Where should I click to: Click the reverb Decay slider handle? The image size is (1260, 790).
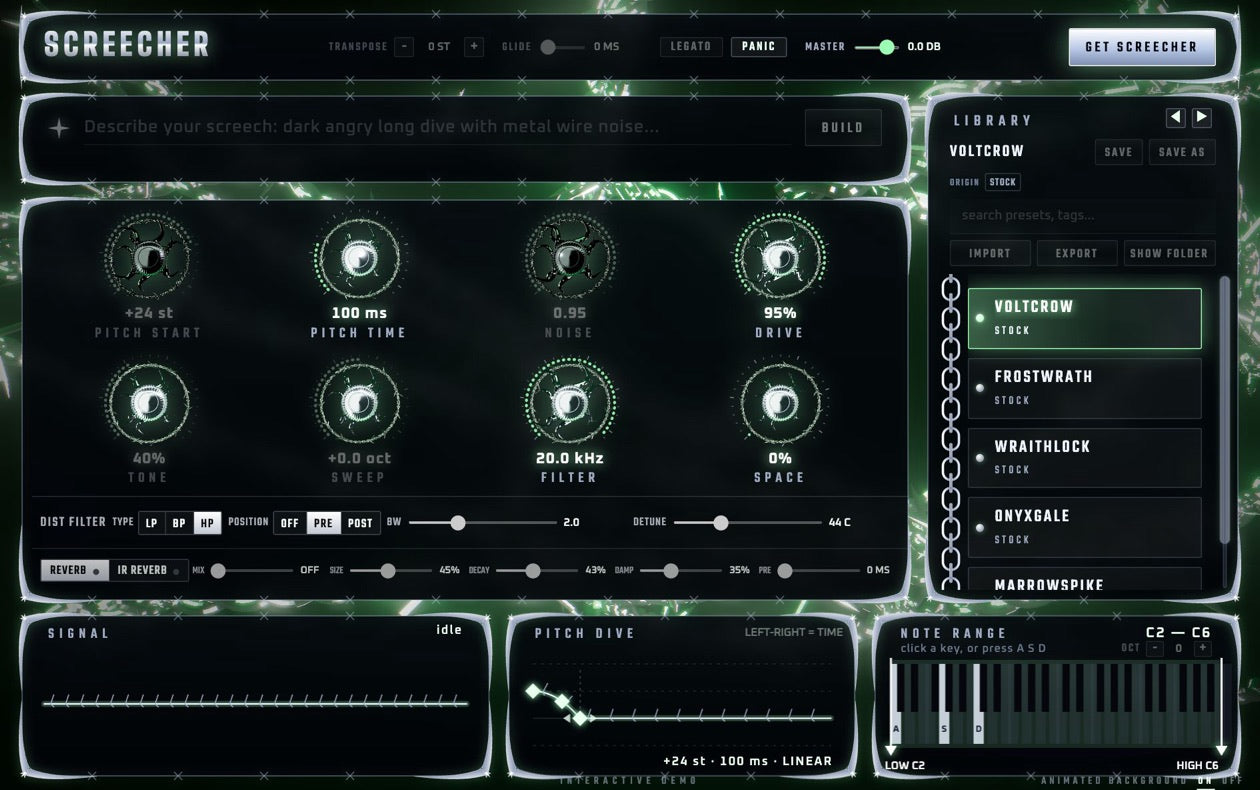pyautogui.click(x=533, y=570)
